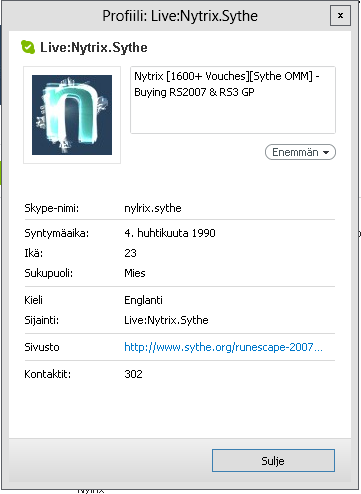Expand the Enemmän dropdown
Viewport: 361px width, 494px height.
tap(300, 152)
